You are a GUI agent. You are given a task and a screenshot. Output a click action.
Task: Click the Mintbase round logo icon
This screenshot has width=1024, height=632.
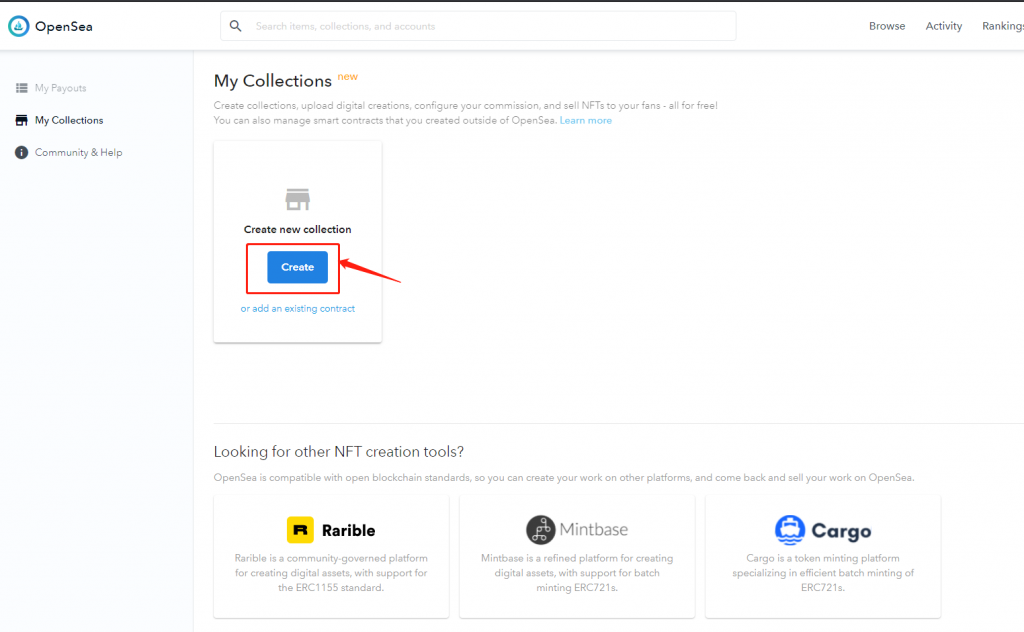pyautogui.click(x=541, y=529)
